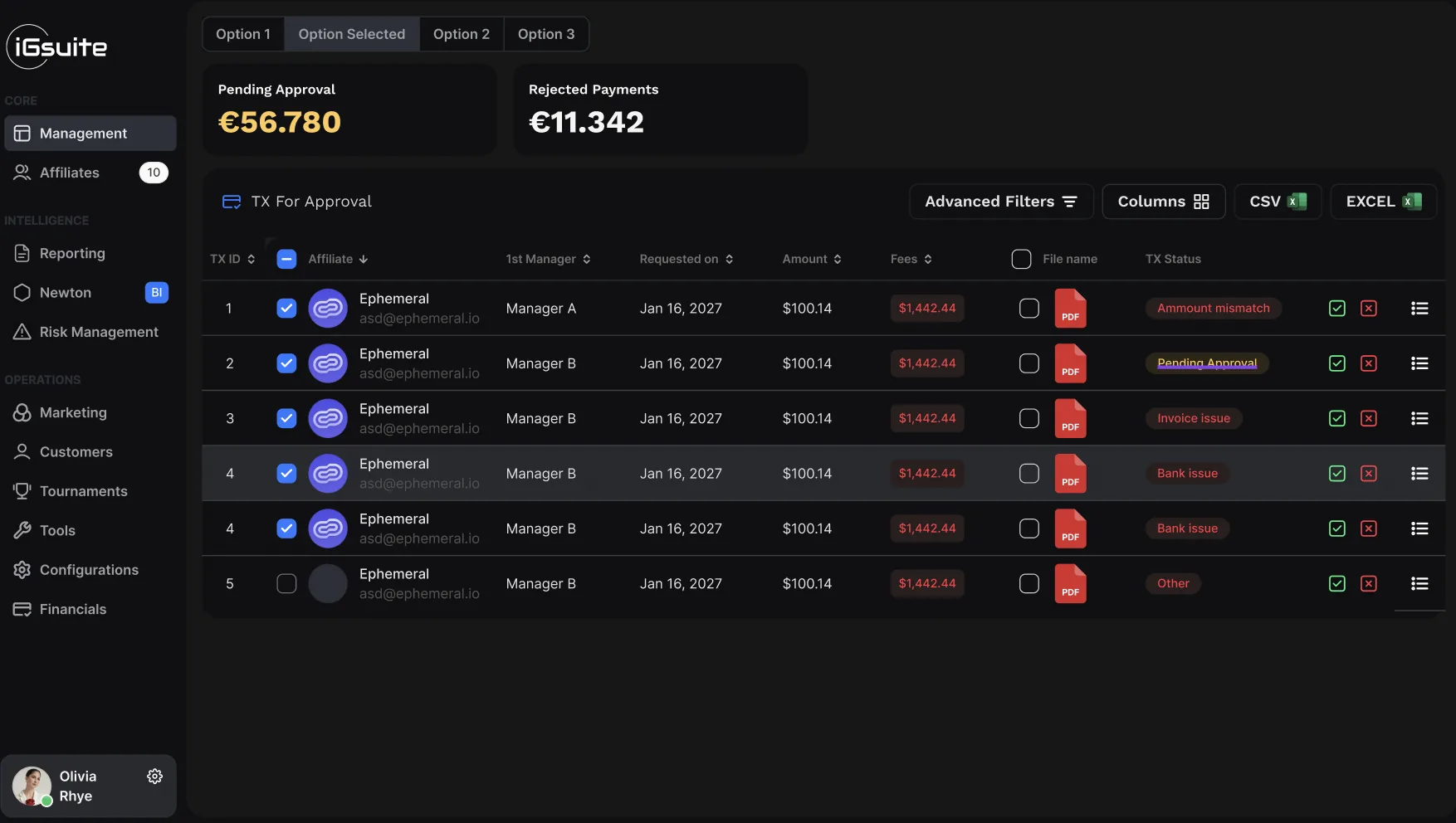The image size is (1456, 823).
Task: Check the row checkbox for TX 5
Action: [286, 584]
